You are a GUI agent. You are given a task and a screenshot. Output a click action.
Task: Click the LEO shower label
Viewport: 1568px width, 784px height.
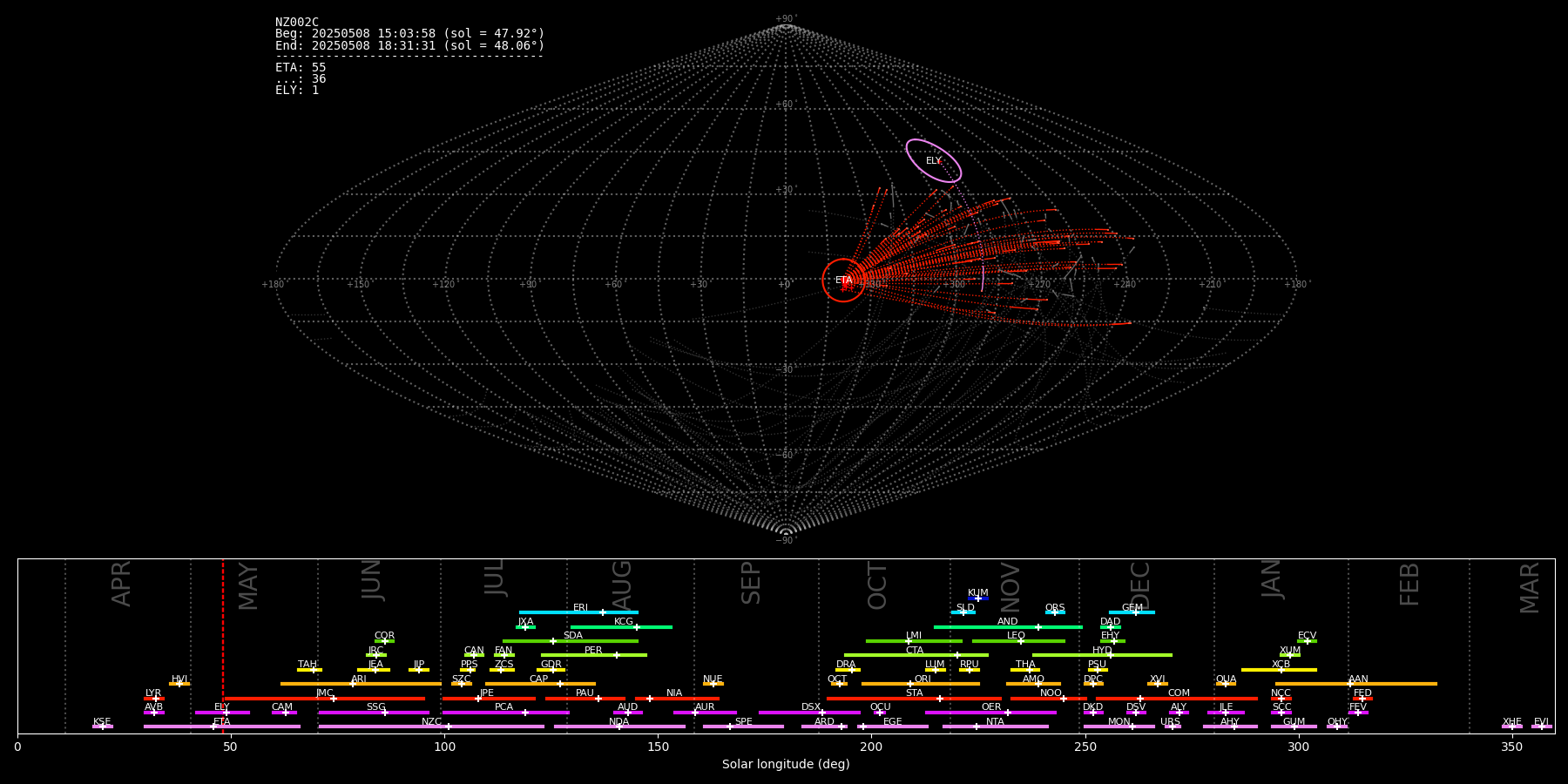(1017, 636)
